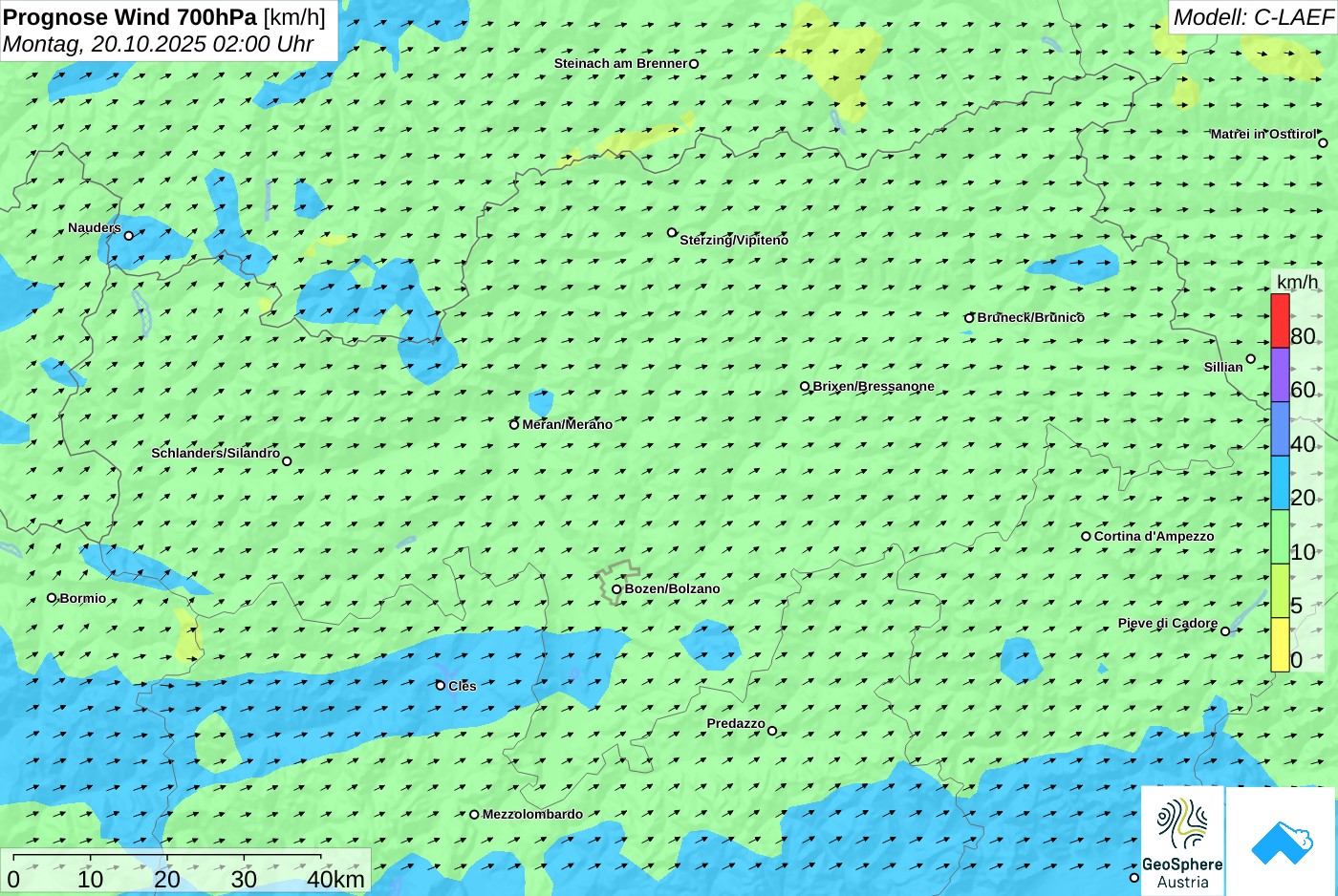The height and width of the screenshot is (896, 1338).
Task: Click the Cortina d'Ampezzo marker
Action: click(1086, 536)
